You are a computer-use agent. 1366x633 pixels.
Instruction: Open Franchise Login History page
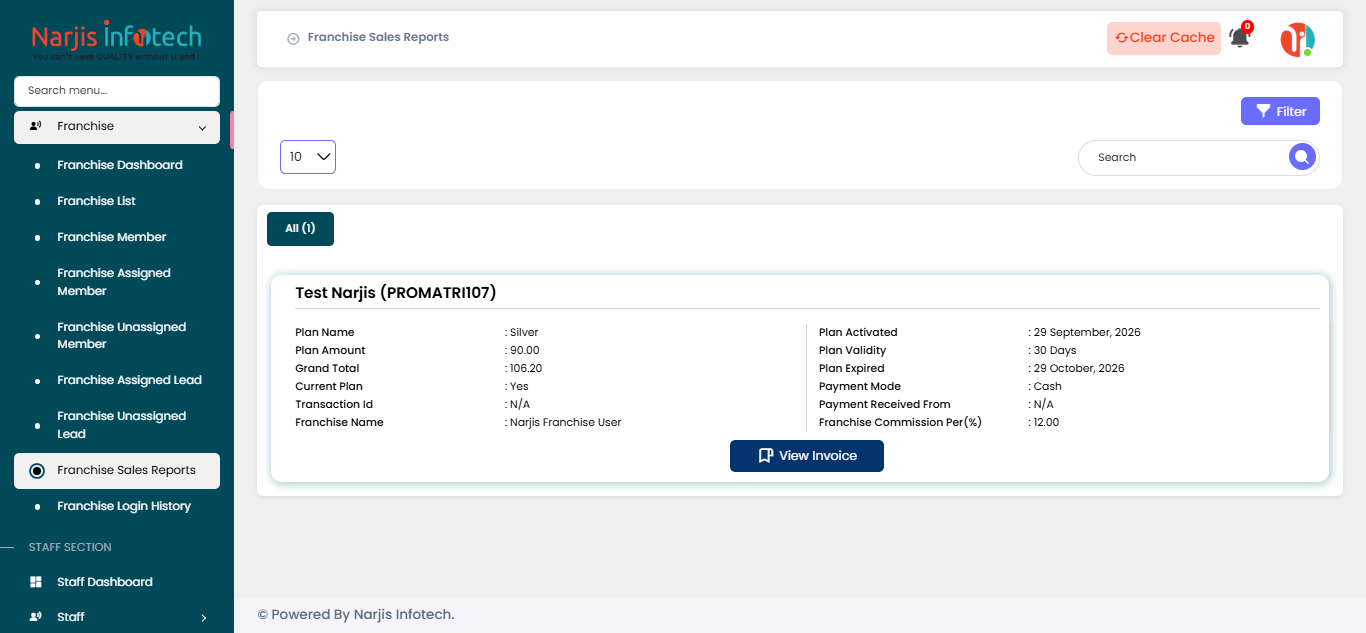point(124,506)
